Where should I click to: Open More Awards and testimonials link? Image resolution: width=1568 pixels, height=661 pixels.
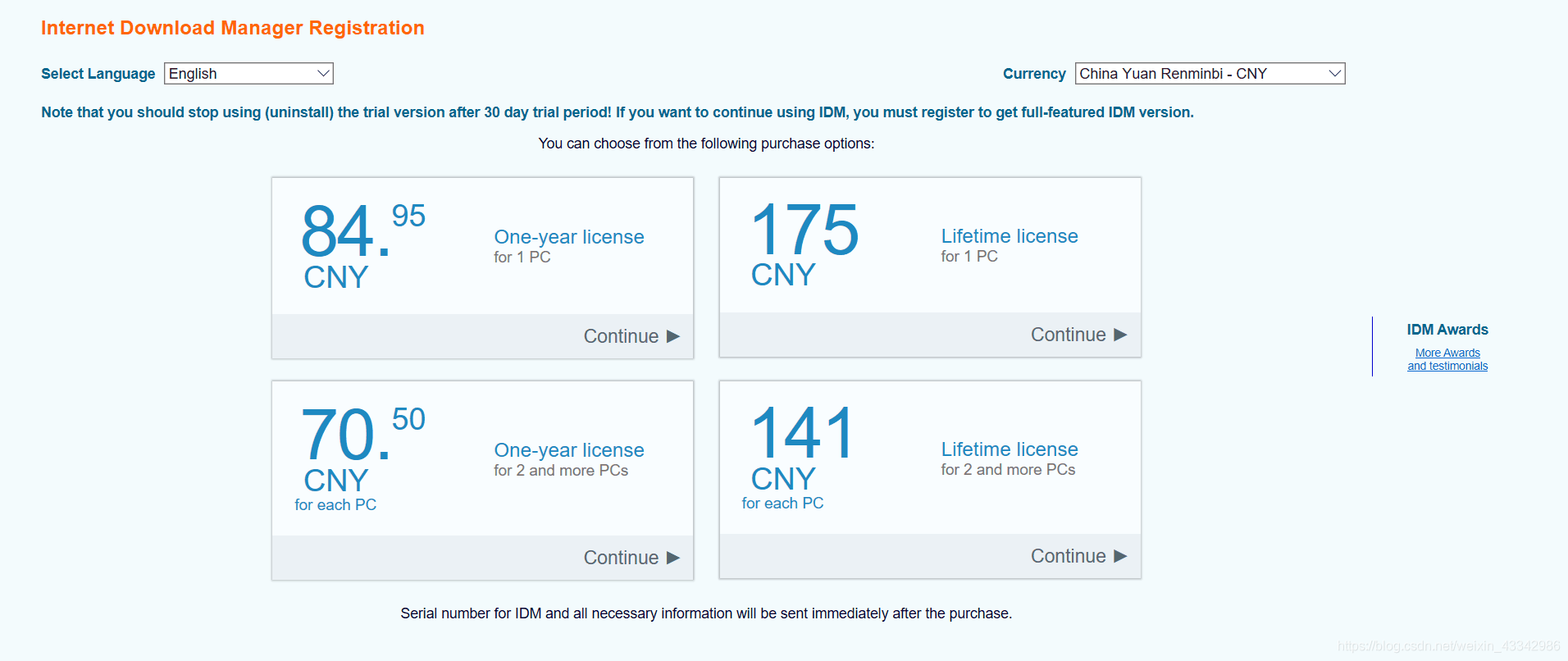click(x=1447, y=359)
